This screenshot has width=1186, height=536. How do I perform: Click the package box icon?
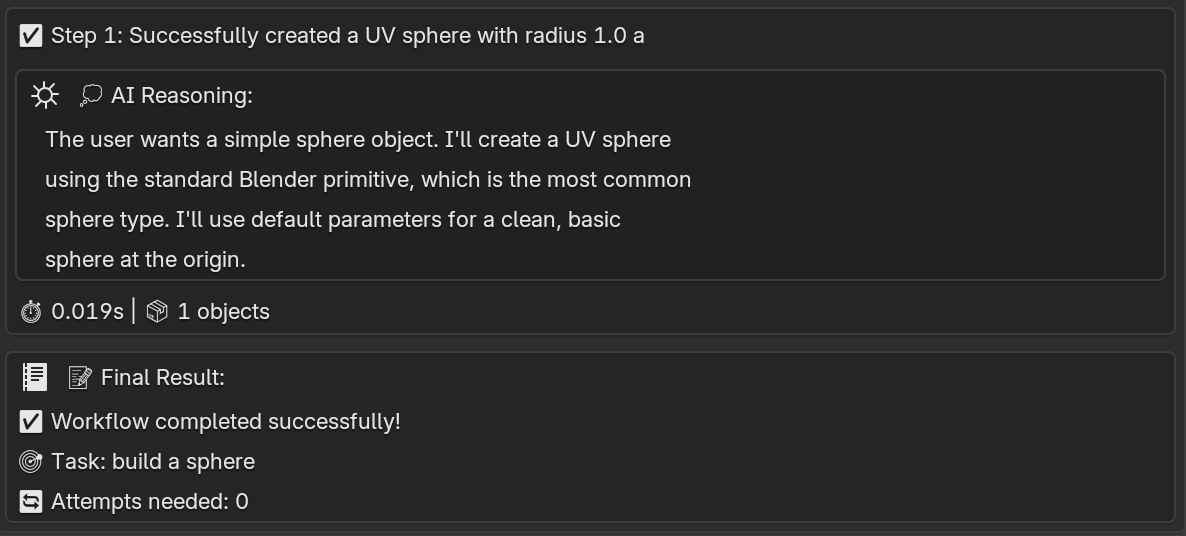157,311
